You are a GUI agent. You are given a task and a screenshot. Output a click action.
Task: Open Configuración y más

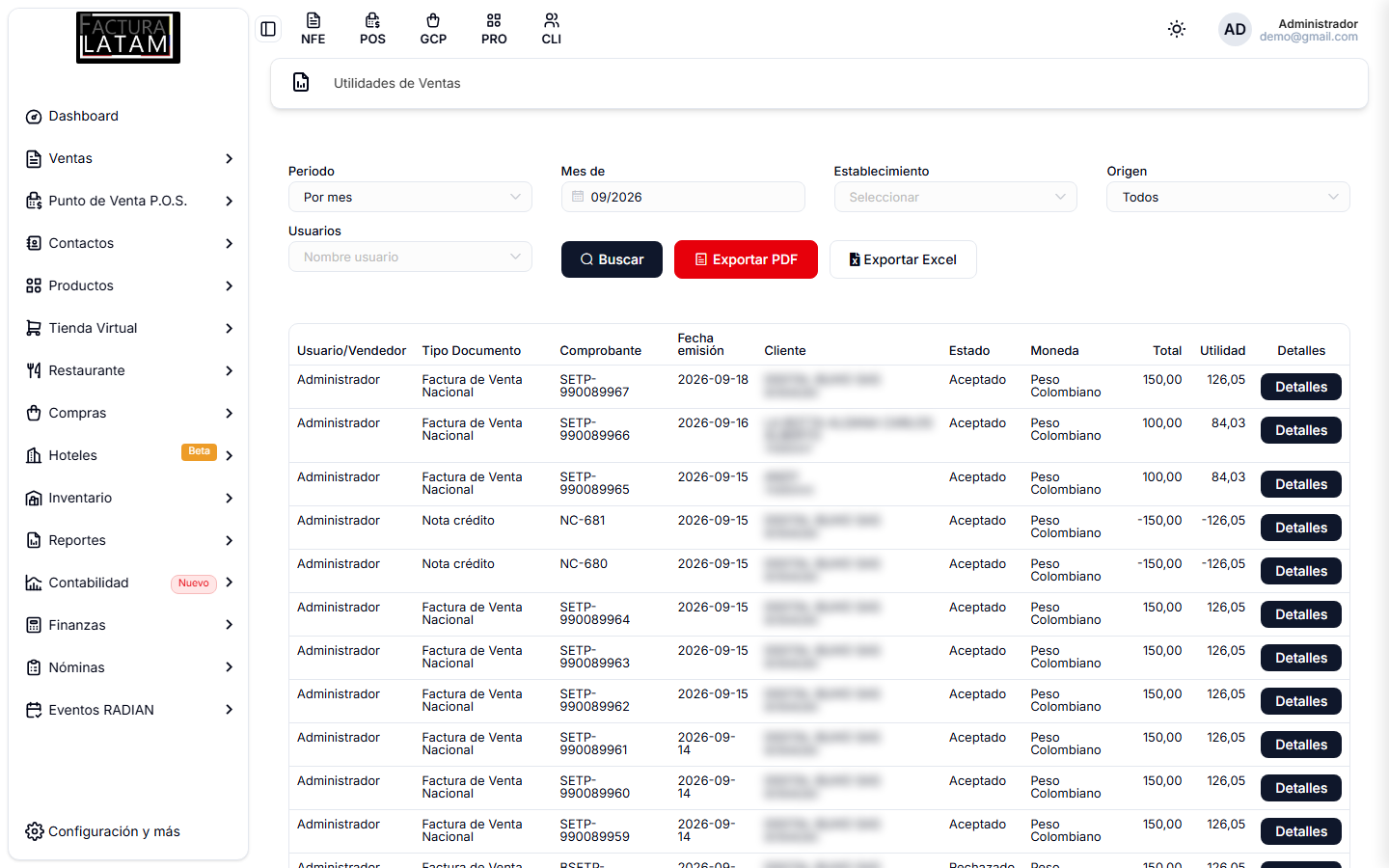click(103, 831)
